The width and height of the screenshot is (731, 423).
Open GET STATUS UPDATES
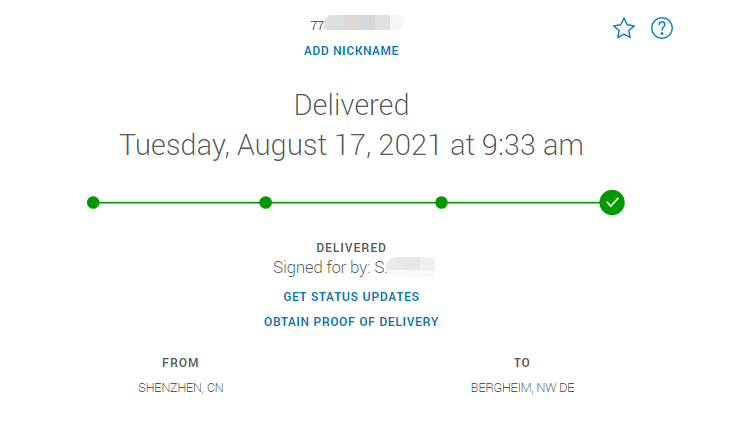352,297
